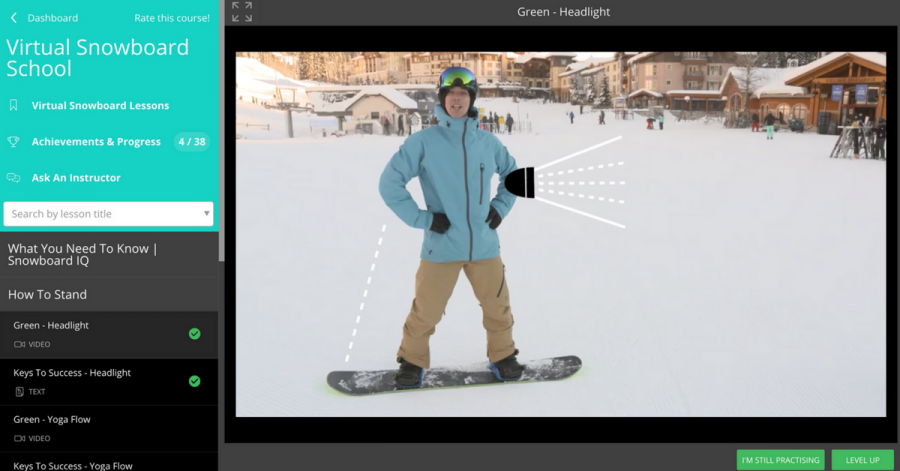Open Ask An Instructor
This screenshot has width=900, height=471.
(76, 178)
